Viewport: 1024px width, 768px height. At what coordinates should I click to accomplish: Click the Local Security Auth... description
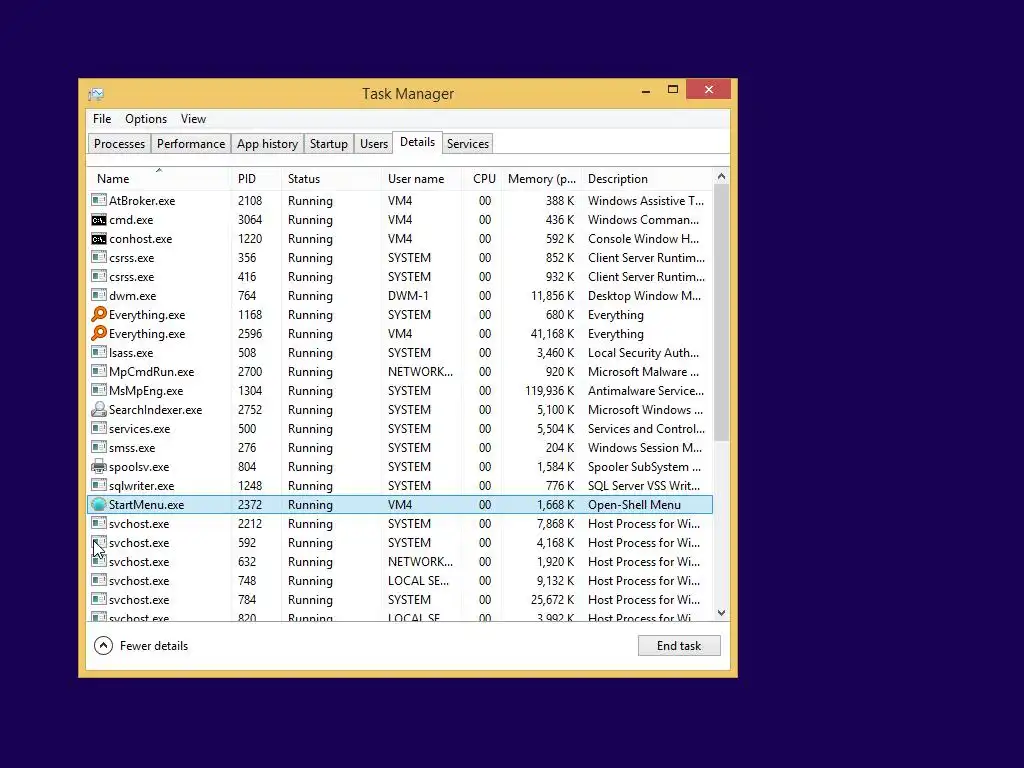tap(643, 353)
